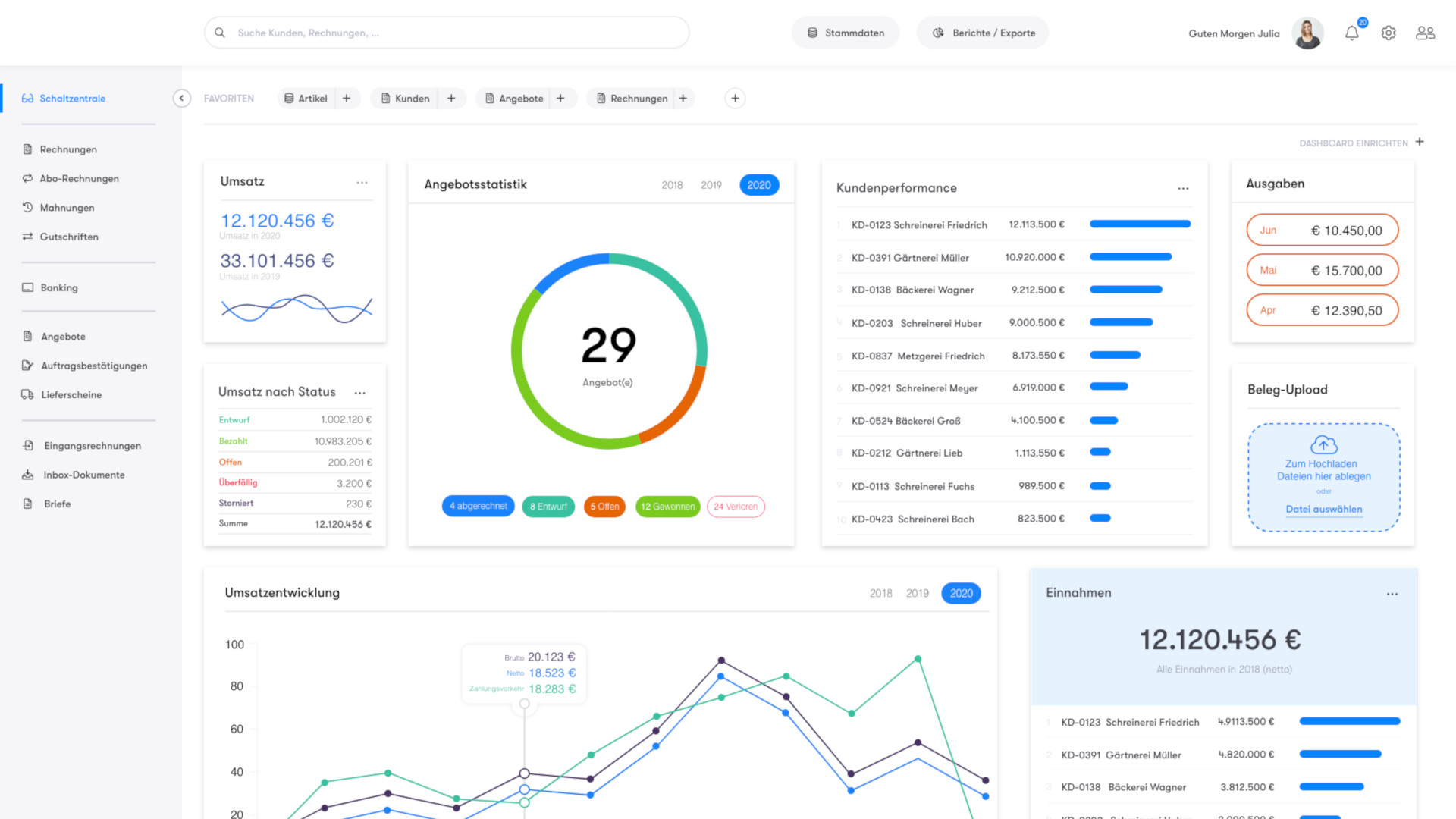Add a new favorite with the circled plus
Image resolution: width=1456 pixels, height=819 pixels.
click(x=735, y=99)
